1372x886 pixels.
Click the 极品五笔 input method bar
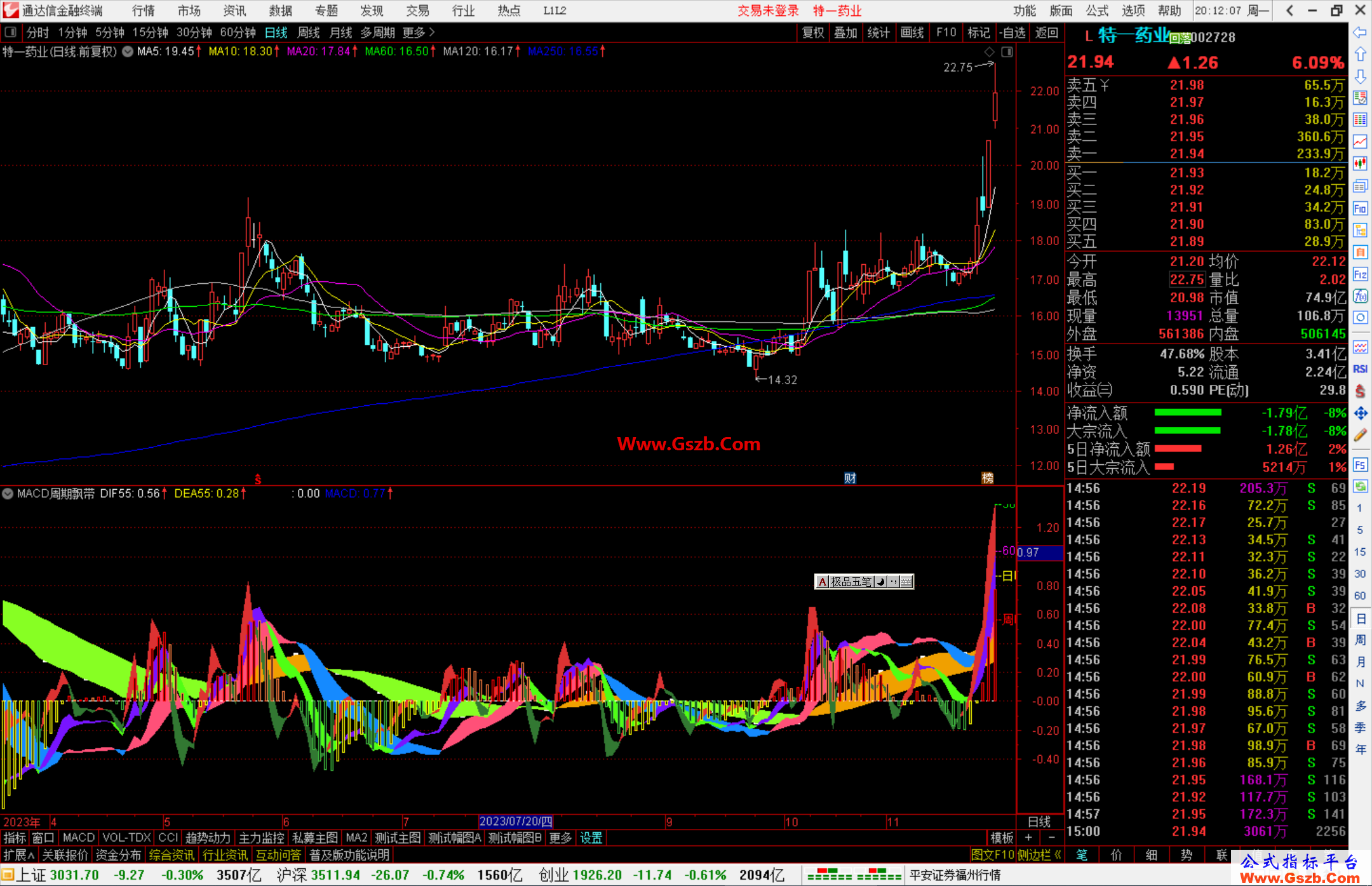point(864,582)
